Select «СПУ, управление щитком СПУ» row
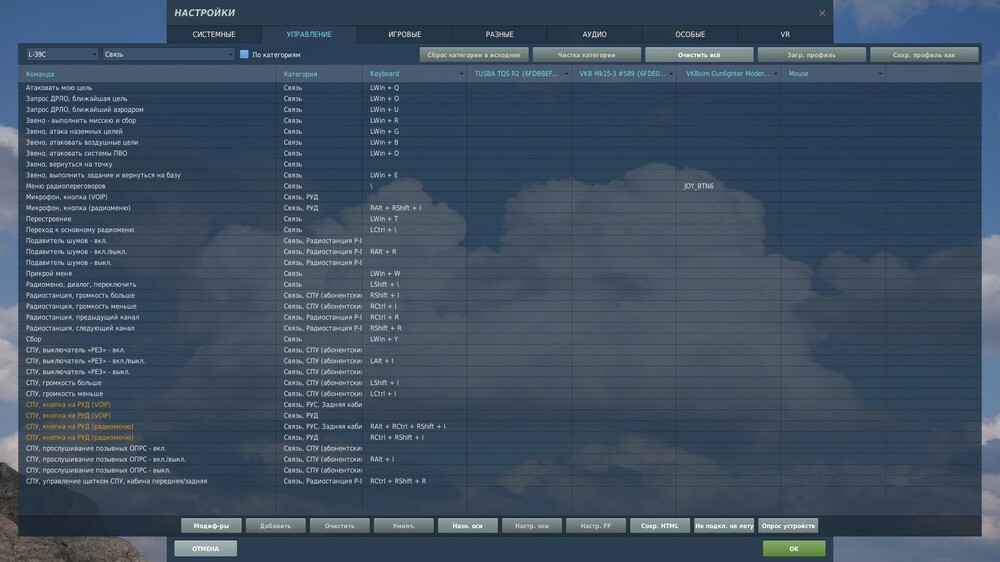The image size is (1000, 562). tap(500, 481)
